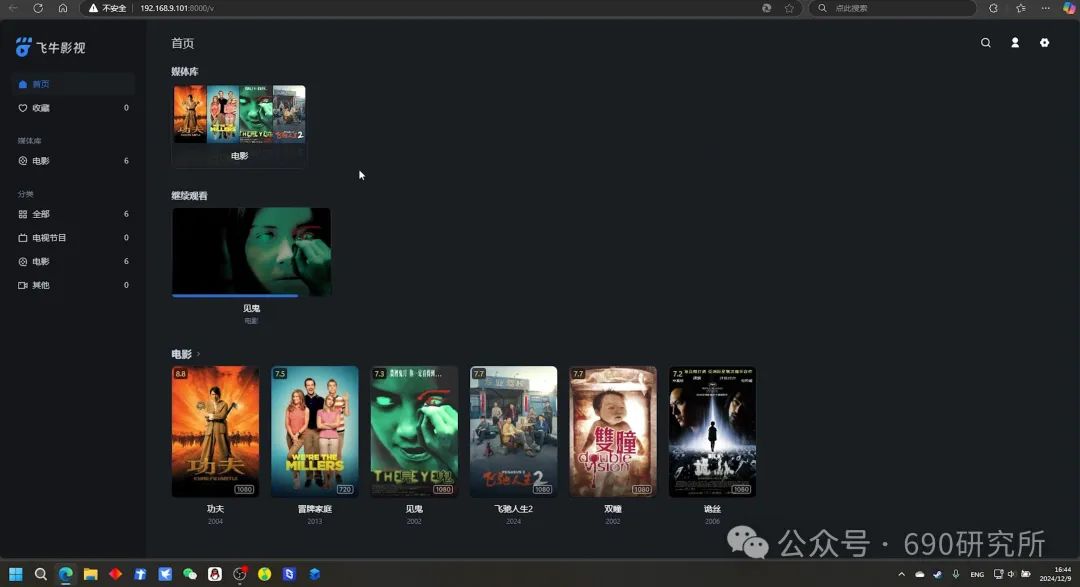Select 其他 category in the sidebar

point(73,285)
